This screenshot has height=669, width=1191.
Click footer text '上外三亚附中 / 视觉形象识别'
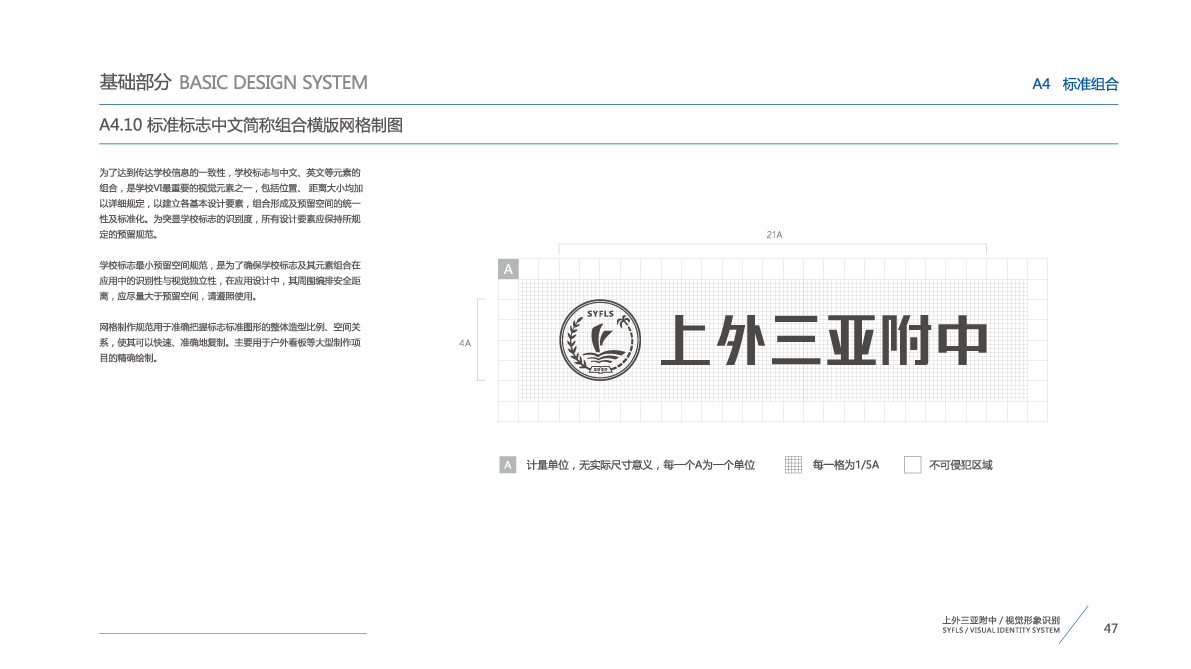point(1000,620)
